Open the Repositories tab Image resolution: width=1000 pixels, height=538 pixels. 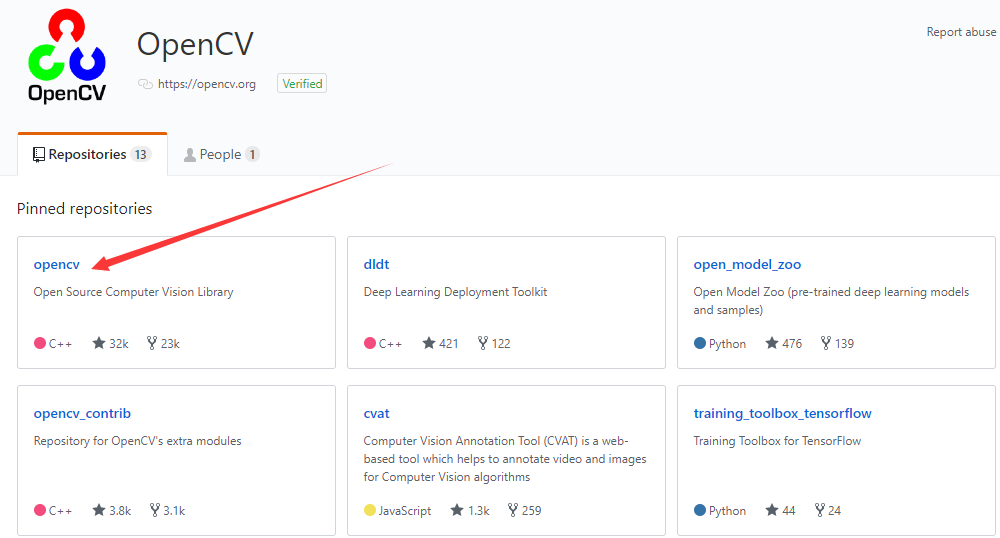coord(91,154)
